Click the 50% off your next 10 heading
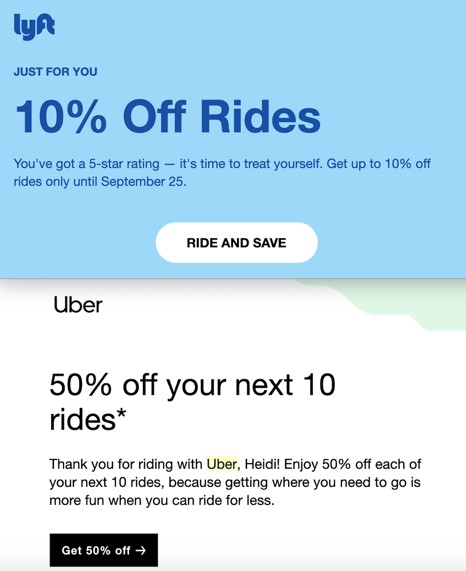The image size is (466, 571). click(192, 385)
